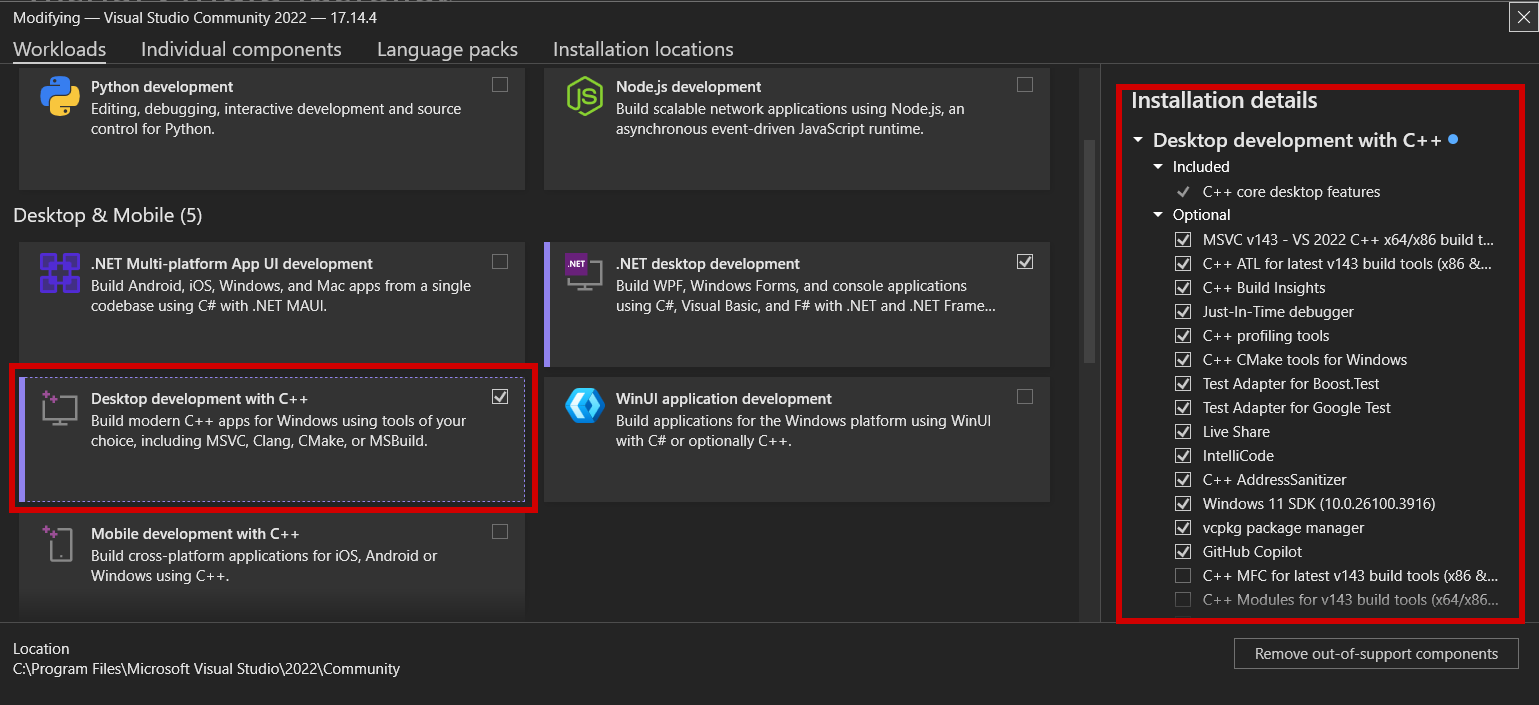1539x705 pixels.
Task: Collapse the Included section
Action: (x=1158, y=167)
